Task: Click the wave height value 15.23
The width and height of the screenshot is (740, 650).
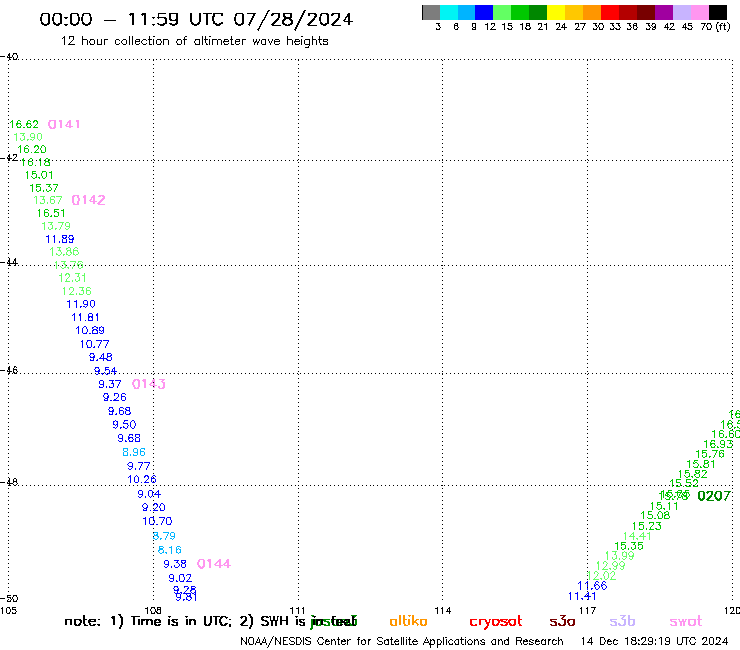Action: tap(647, 526)
